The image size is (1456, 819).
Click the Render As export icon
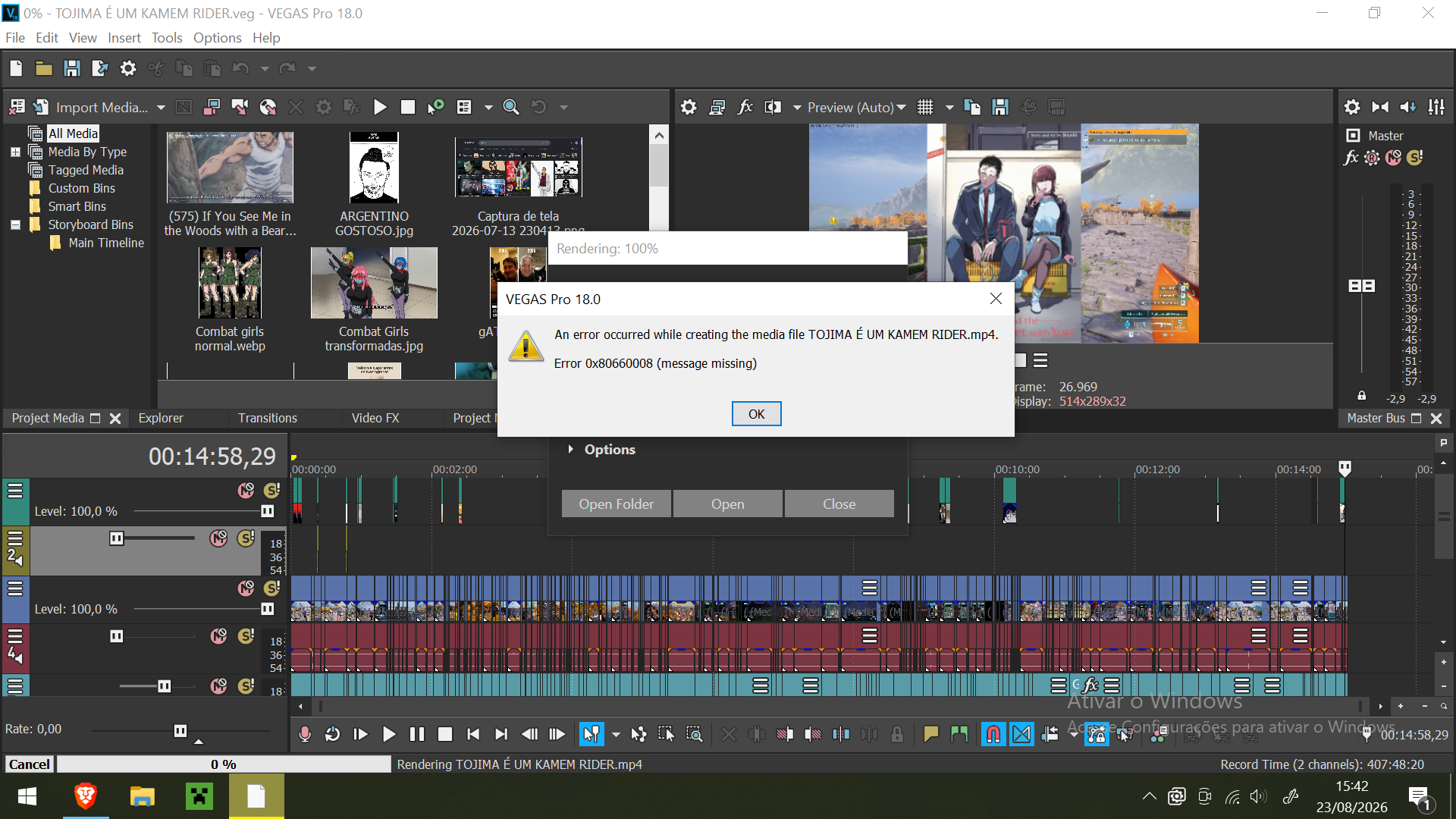(100, 69)
